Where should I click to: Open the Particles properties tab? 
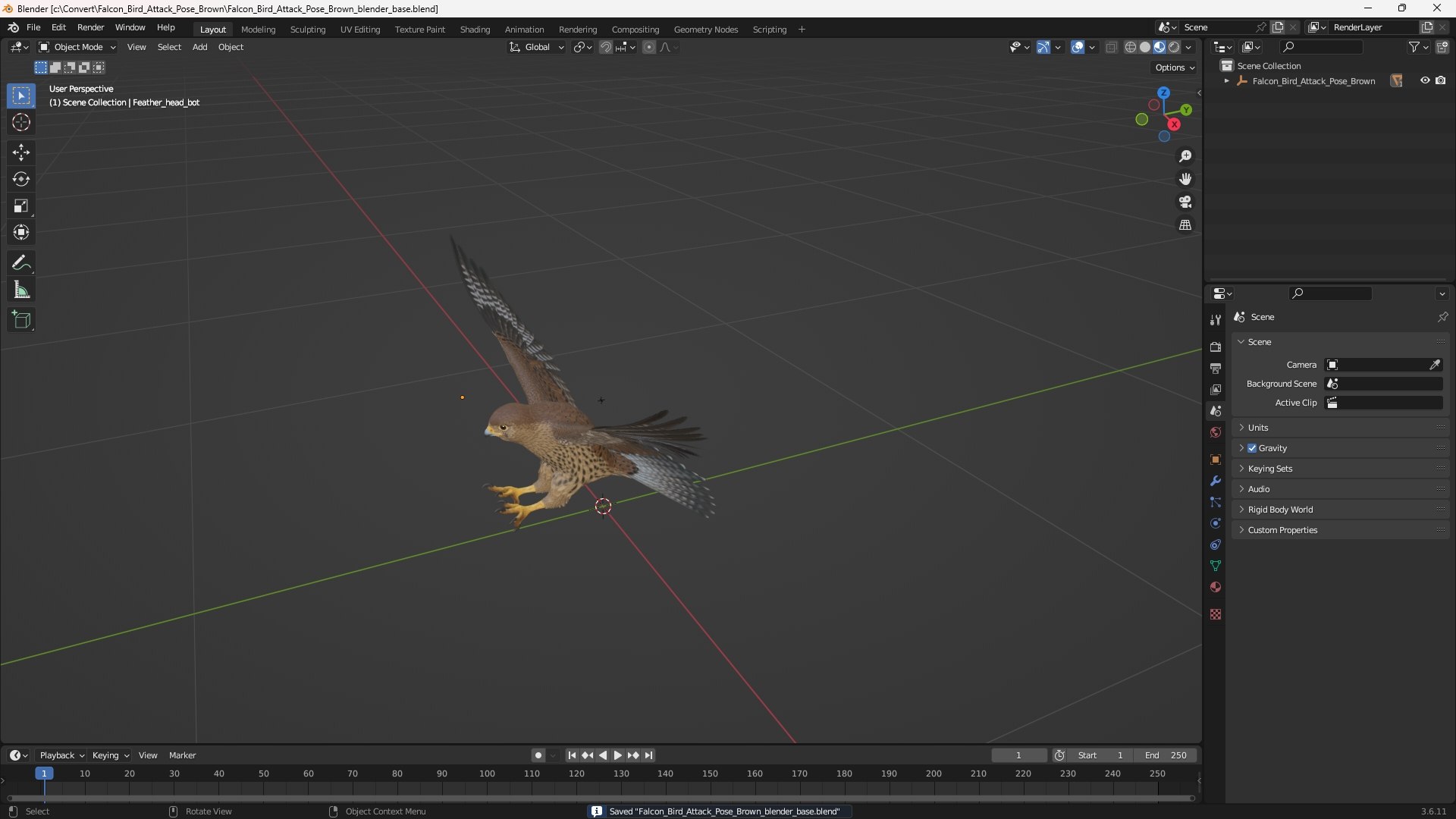1216,502
